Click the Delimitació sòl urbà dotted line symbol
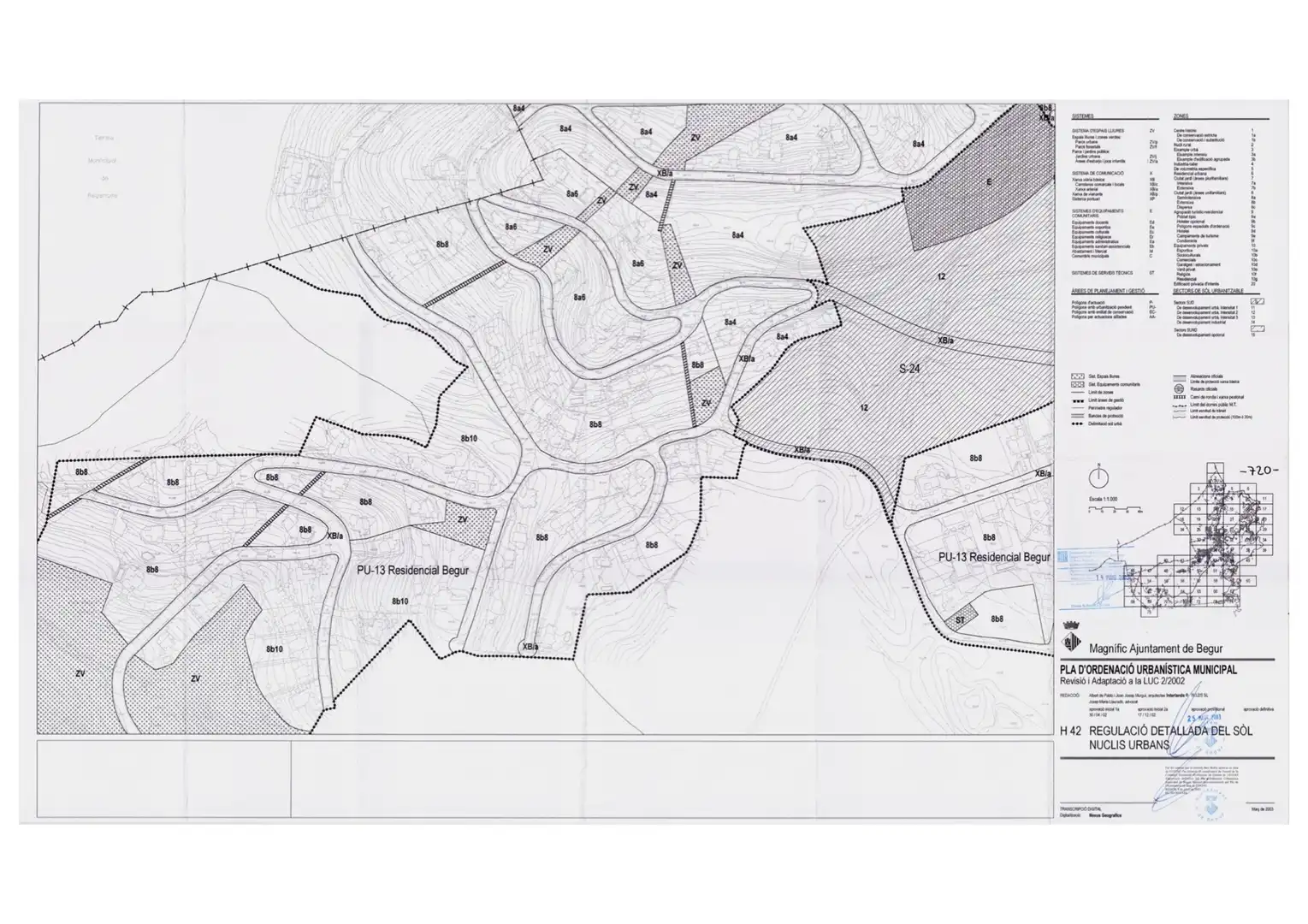This screenshot has width=1308, height=924. click(x=1078, y=423)
